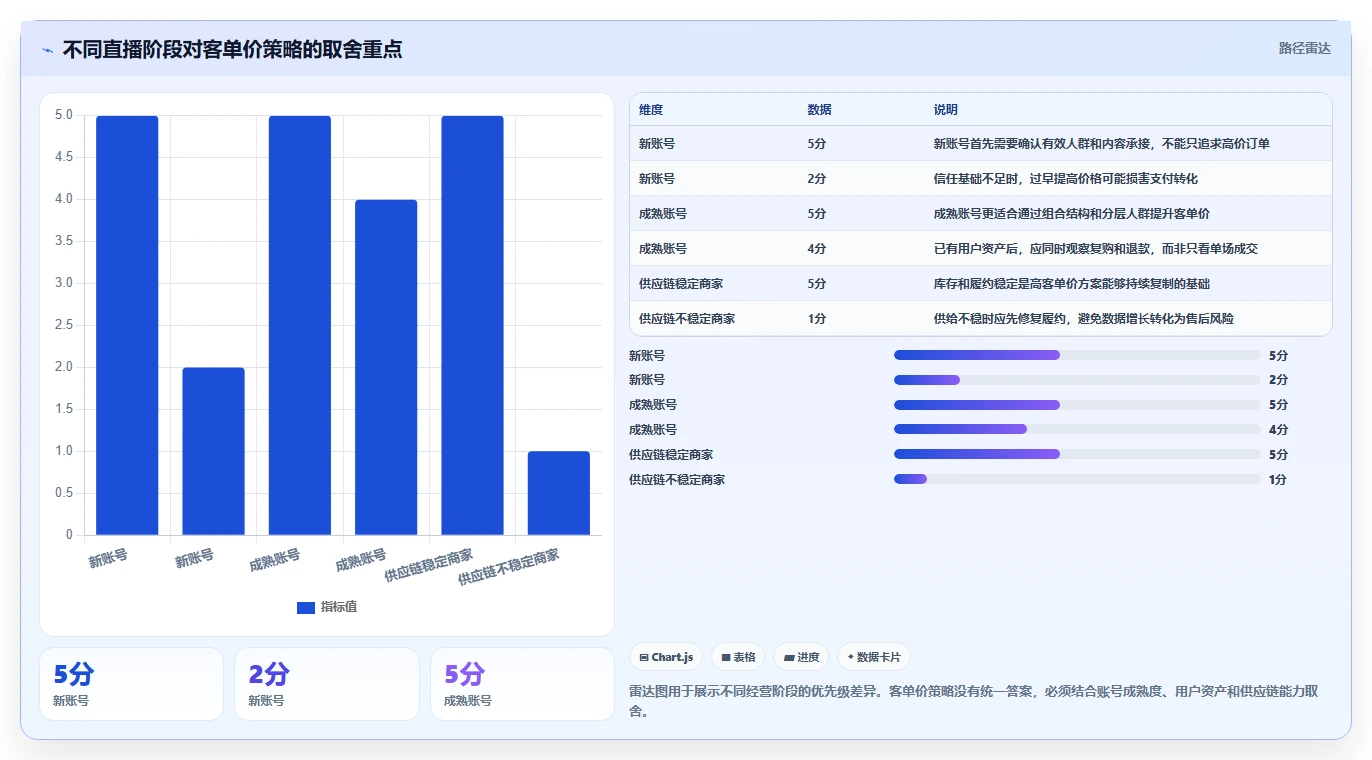Click the 供应链不稳定商家 chart bar

tap(559, 493)
